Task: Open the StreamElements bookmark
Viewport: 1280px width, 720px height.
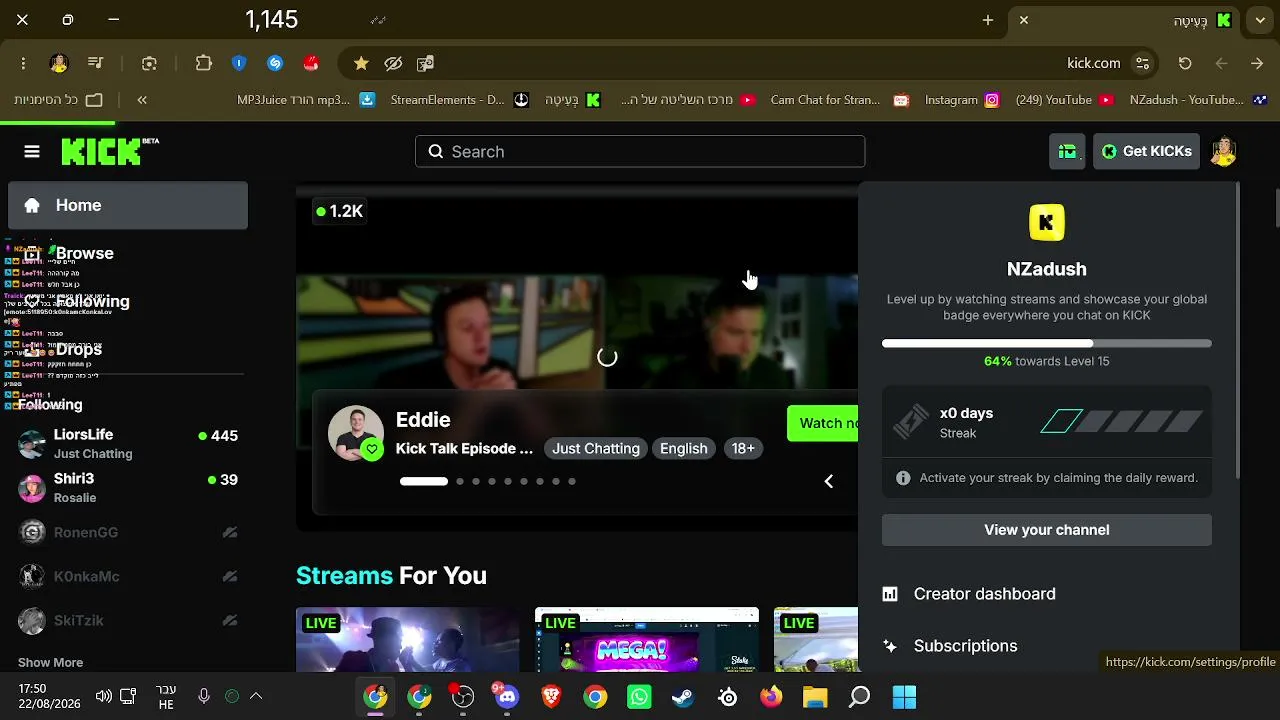Action: [459, 100]
